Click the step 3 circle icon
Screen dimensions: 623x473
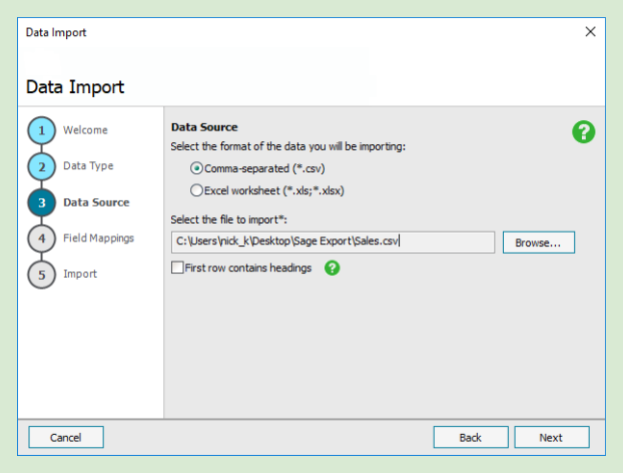pyautogui.click(x=41, y=203)
